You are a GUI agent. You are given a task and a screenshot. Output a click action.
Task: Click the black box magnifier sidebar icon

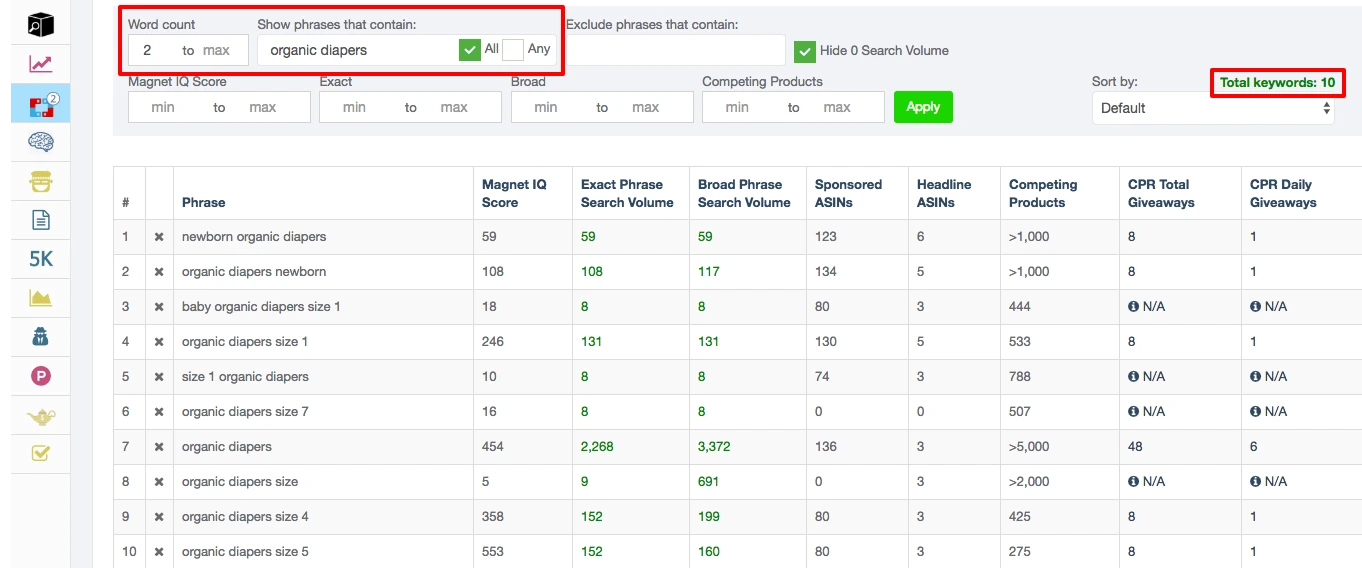click(41, 24)
